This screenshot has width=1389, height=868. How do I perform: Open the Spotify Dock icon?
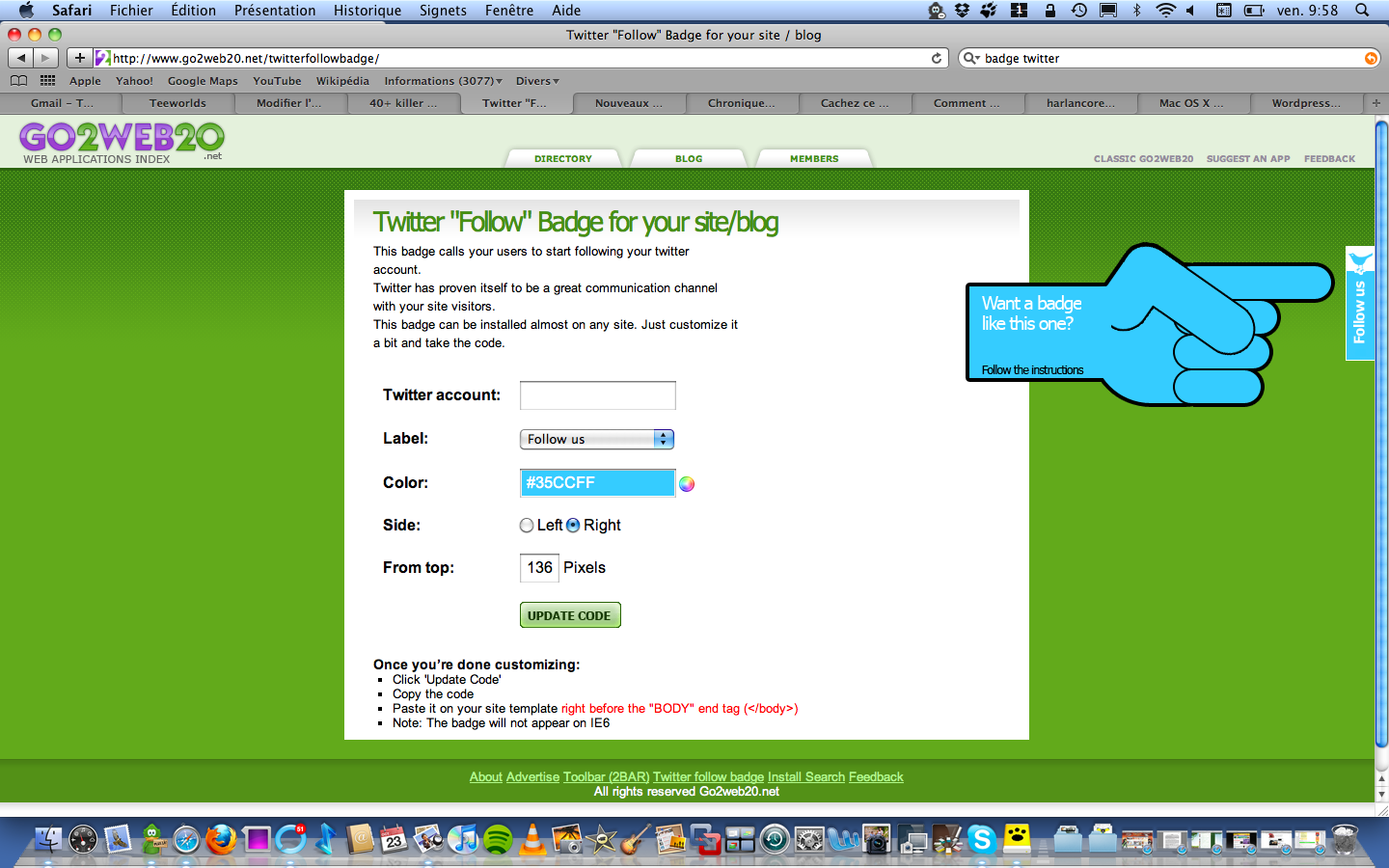pos(498,839)
